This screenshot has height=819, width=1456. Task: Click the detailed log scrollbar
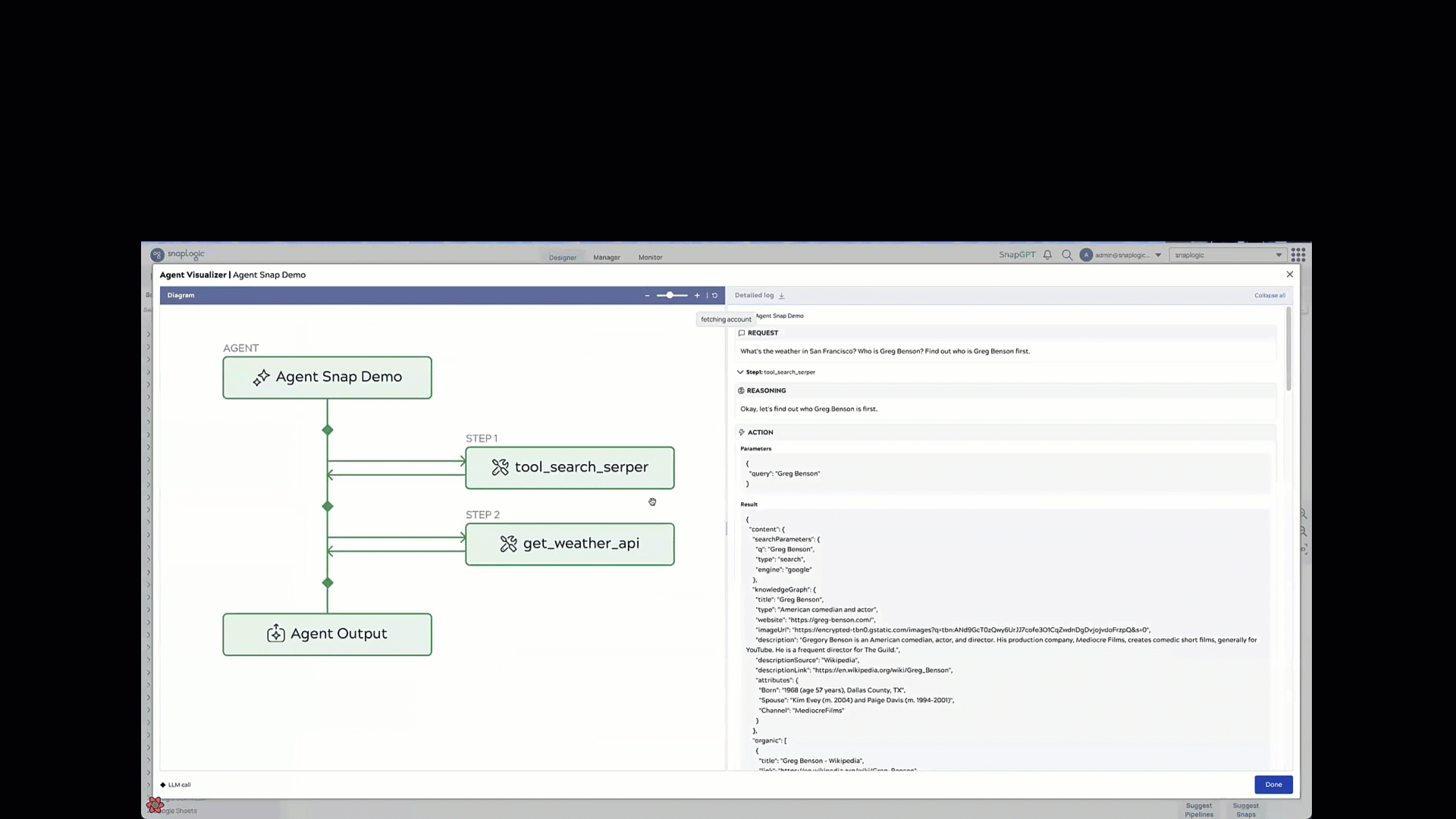point(1288,350)
